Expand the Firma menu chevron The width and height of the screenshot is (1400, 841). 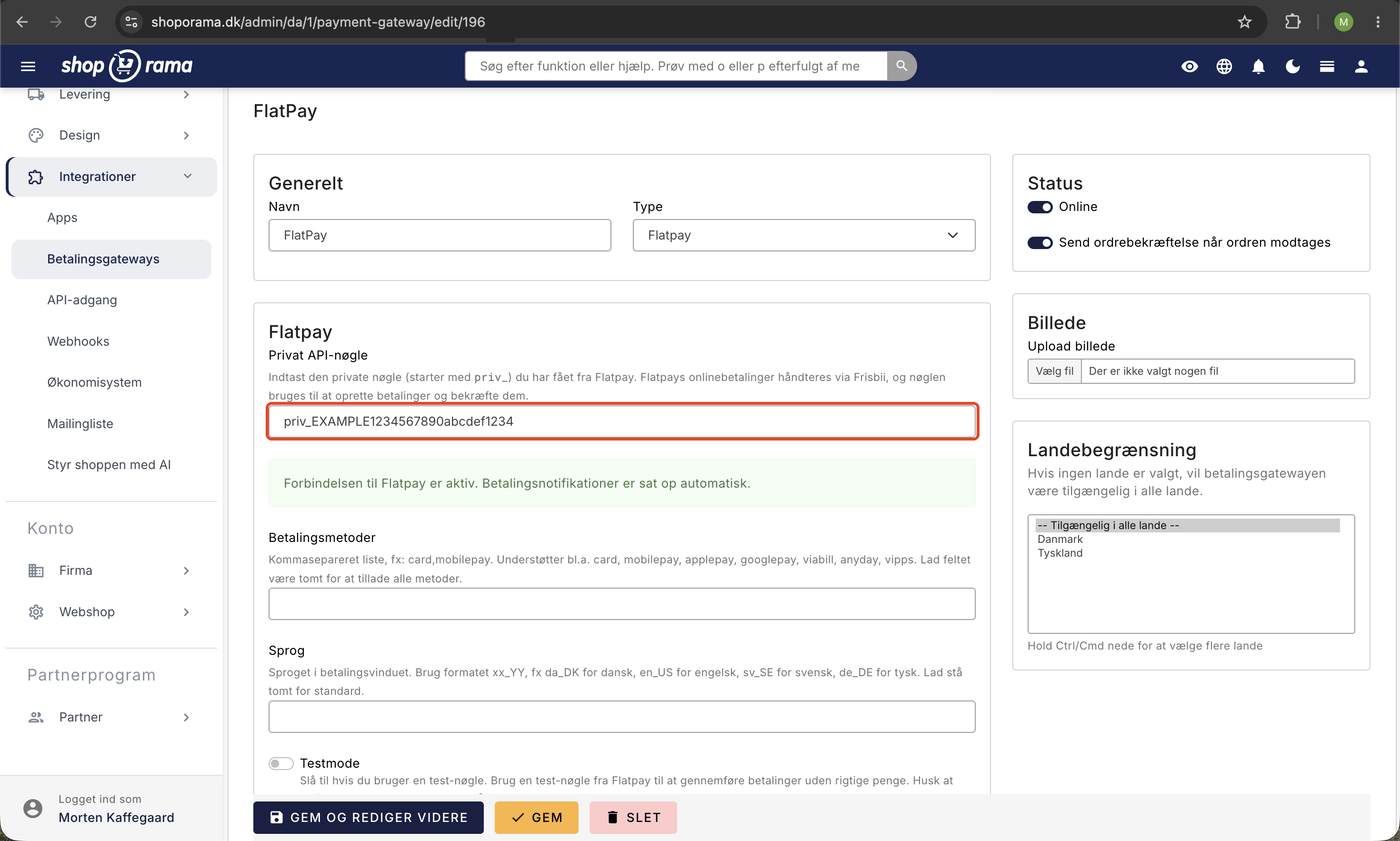[186, 570]
